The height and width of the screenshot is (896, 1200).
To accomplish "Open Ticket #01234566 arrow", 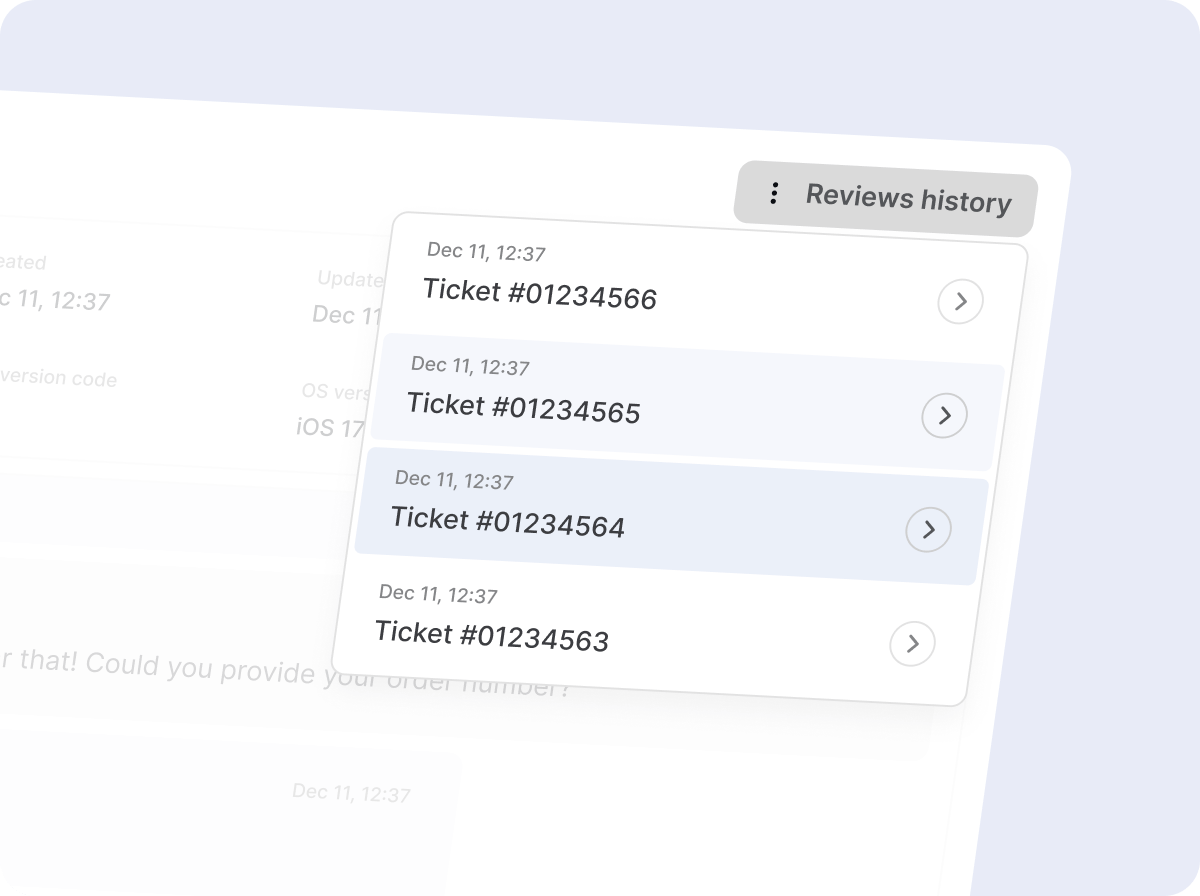I will click(960, 301).
